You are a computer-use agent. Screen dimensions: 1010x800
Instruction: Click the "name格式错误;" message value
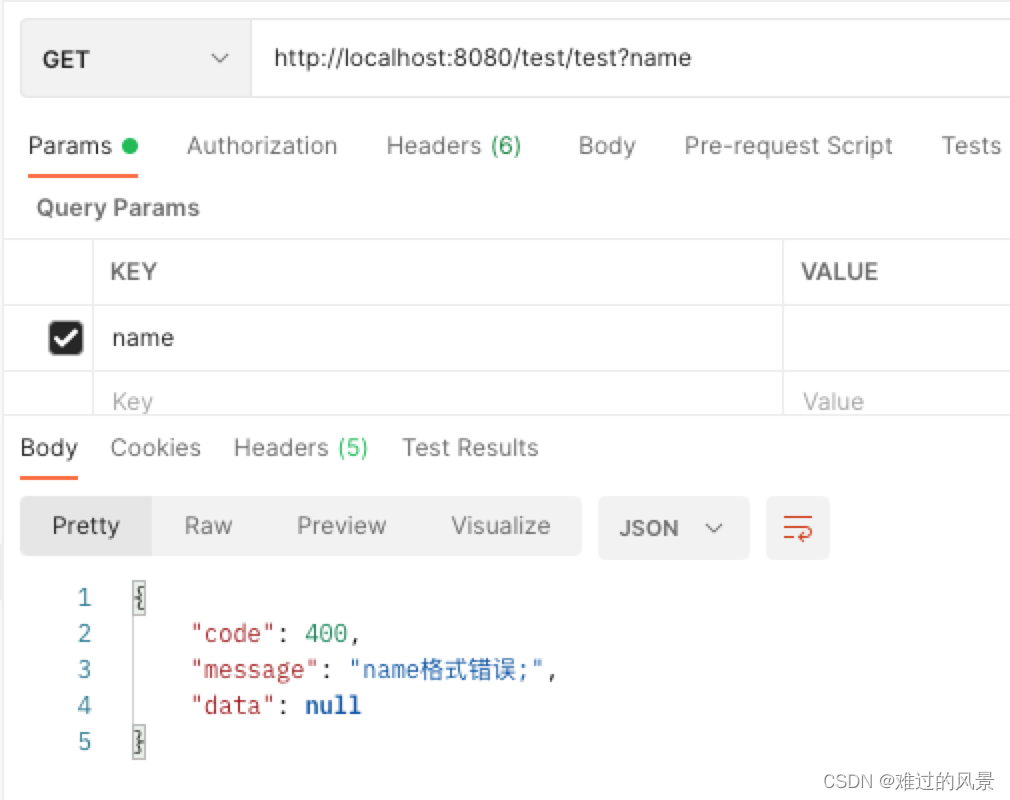[x=446, y=670]
